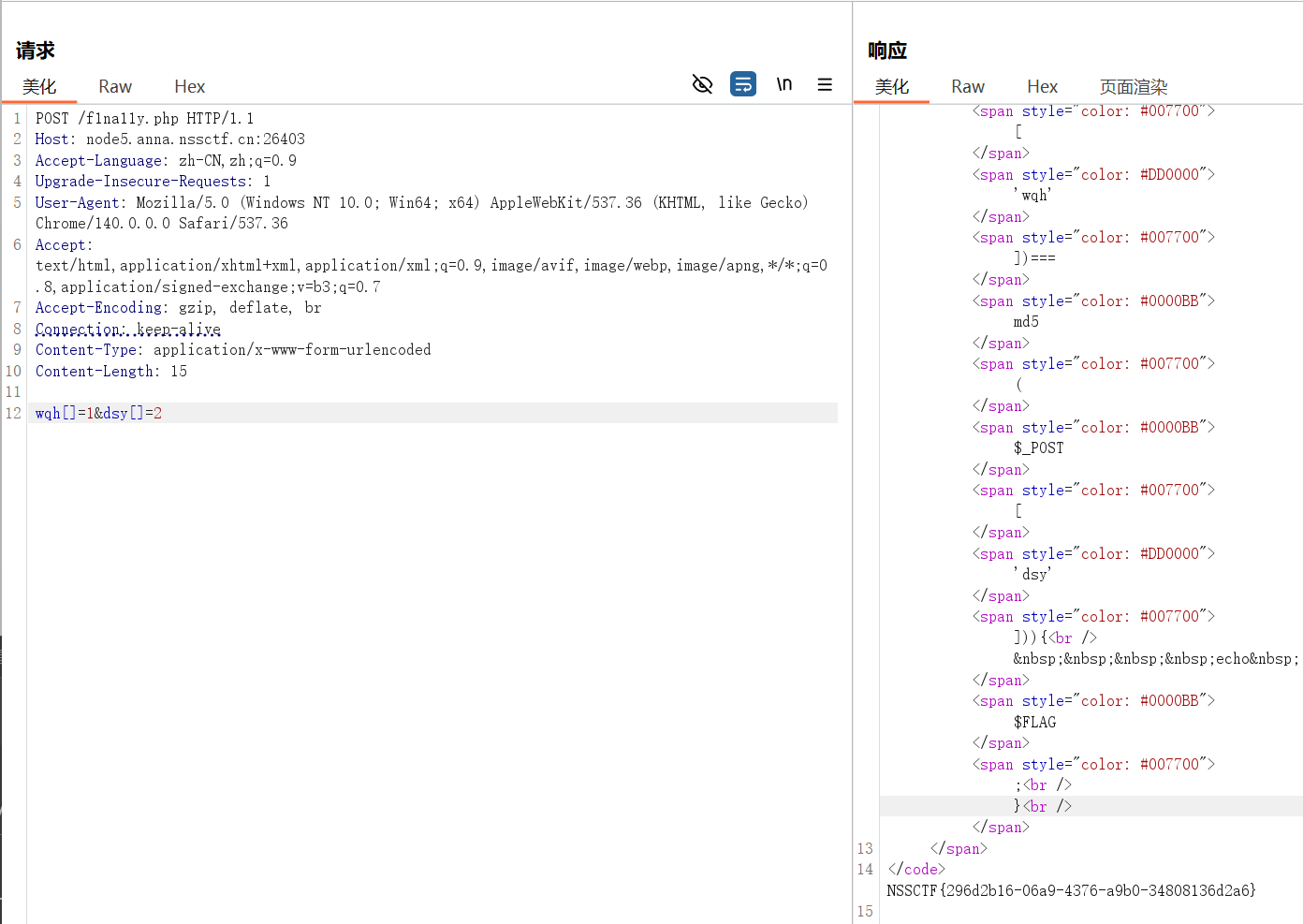Click the Content-Type header line
This screenshot has height=924, width=1303.
233,349
